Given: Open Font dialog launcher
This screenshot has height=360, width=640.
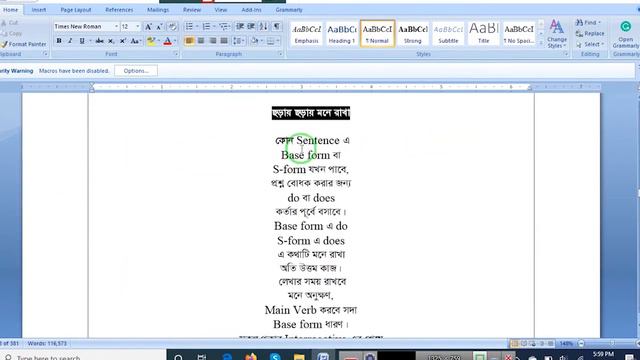Looking at the screenshot, I should click(x=176, y=54).
